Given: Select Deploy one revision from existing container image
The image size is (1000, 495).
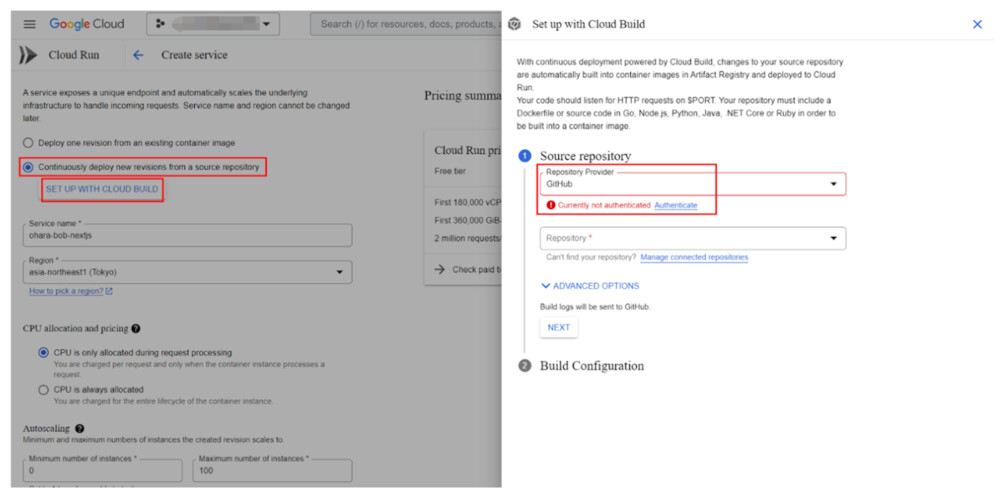Looking at the screenshot, I should click(28, 143).
